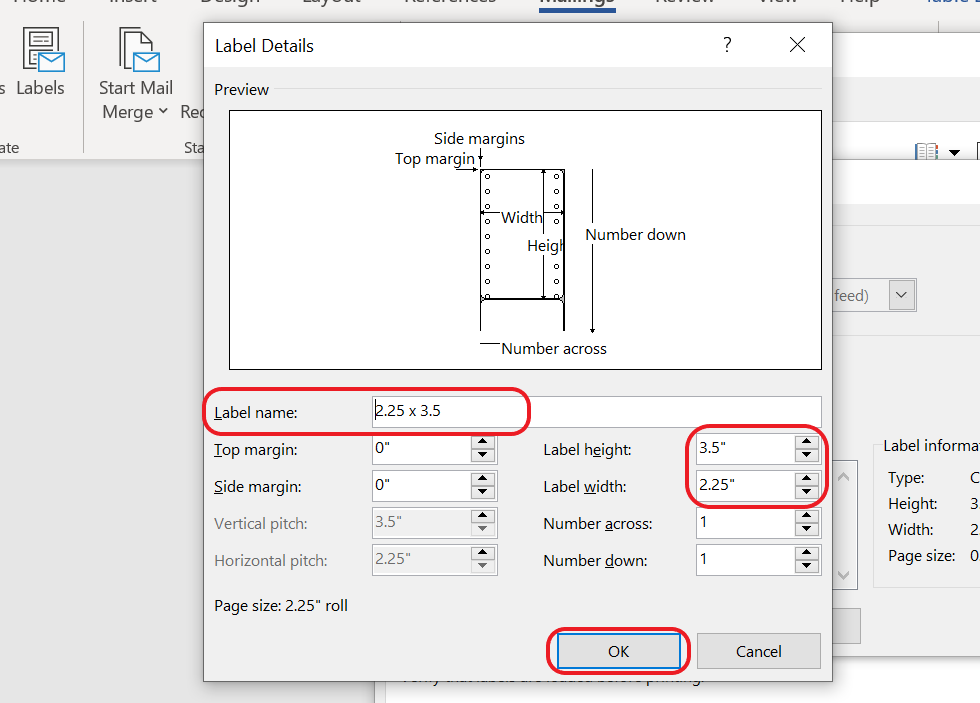Click the Top margin input field
980x703 pixels.
420,449
